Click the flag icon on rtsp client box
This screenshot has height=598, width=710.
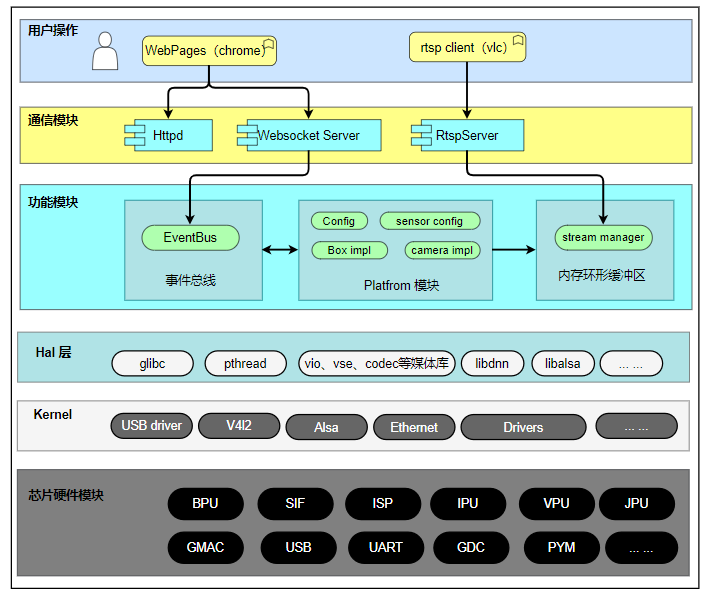pos(518,40)
